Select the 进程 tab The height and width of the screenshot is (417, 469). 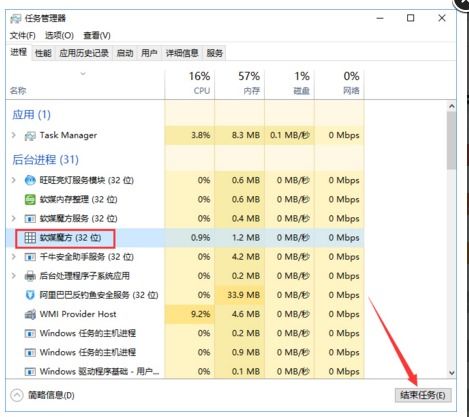pyautogui.click(x=19, y=52)
